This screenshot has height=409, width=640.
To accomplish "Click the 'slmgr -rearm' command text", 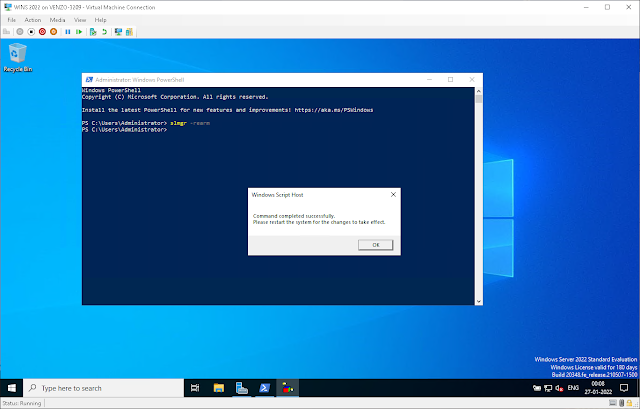I will (x=190, y=123).
